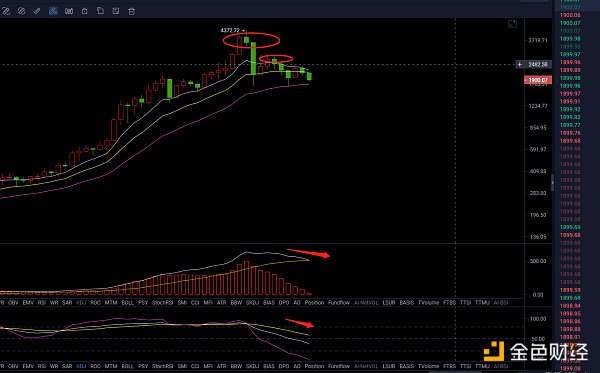Select SAR in upper indicator row
The image size is (600, 373).
[x=67, y=303]
